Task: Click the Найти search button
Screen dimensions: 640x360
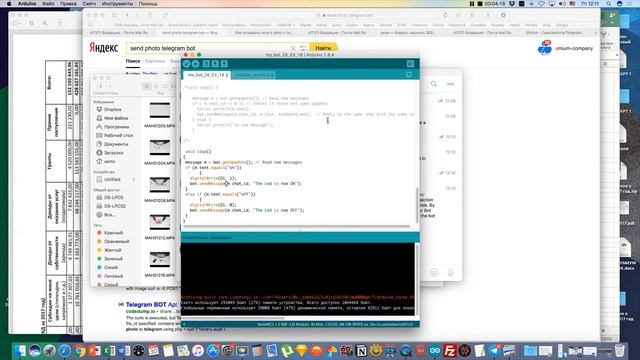Action: click(323, 48)
